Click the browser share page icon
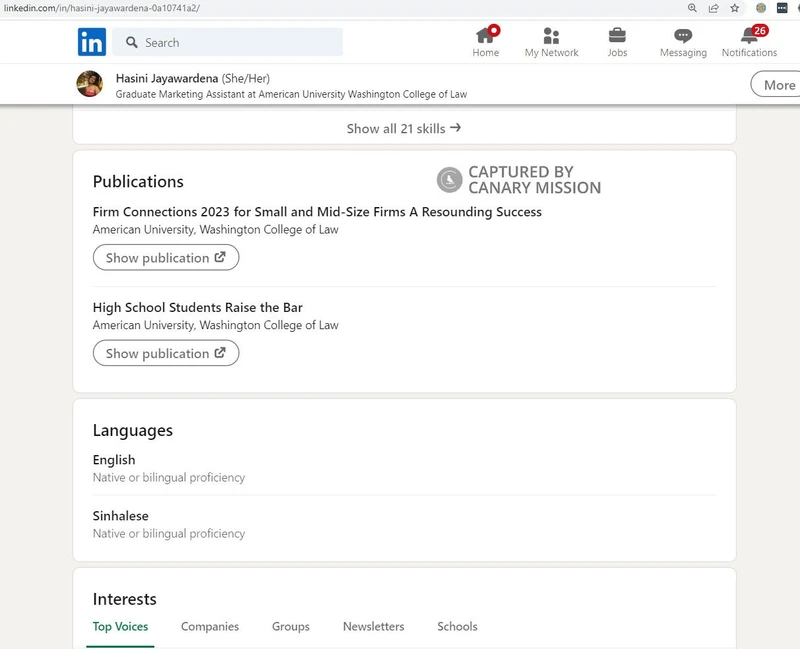This screenshot has width=800, height=649. (714, 8)
